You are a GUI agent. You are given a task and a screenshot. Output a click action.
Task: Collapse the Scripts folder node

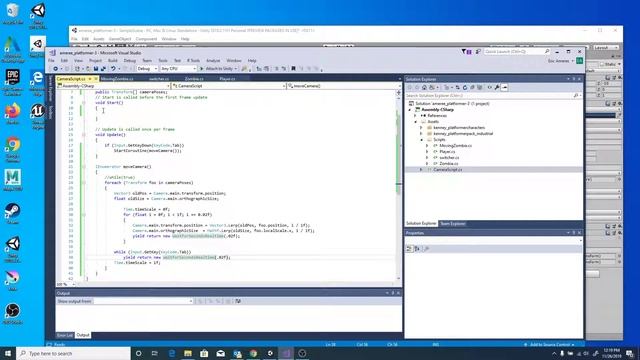[x=422, y=140]
